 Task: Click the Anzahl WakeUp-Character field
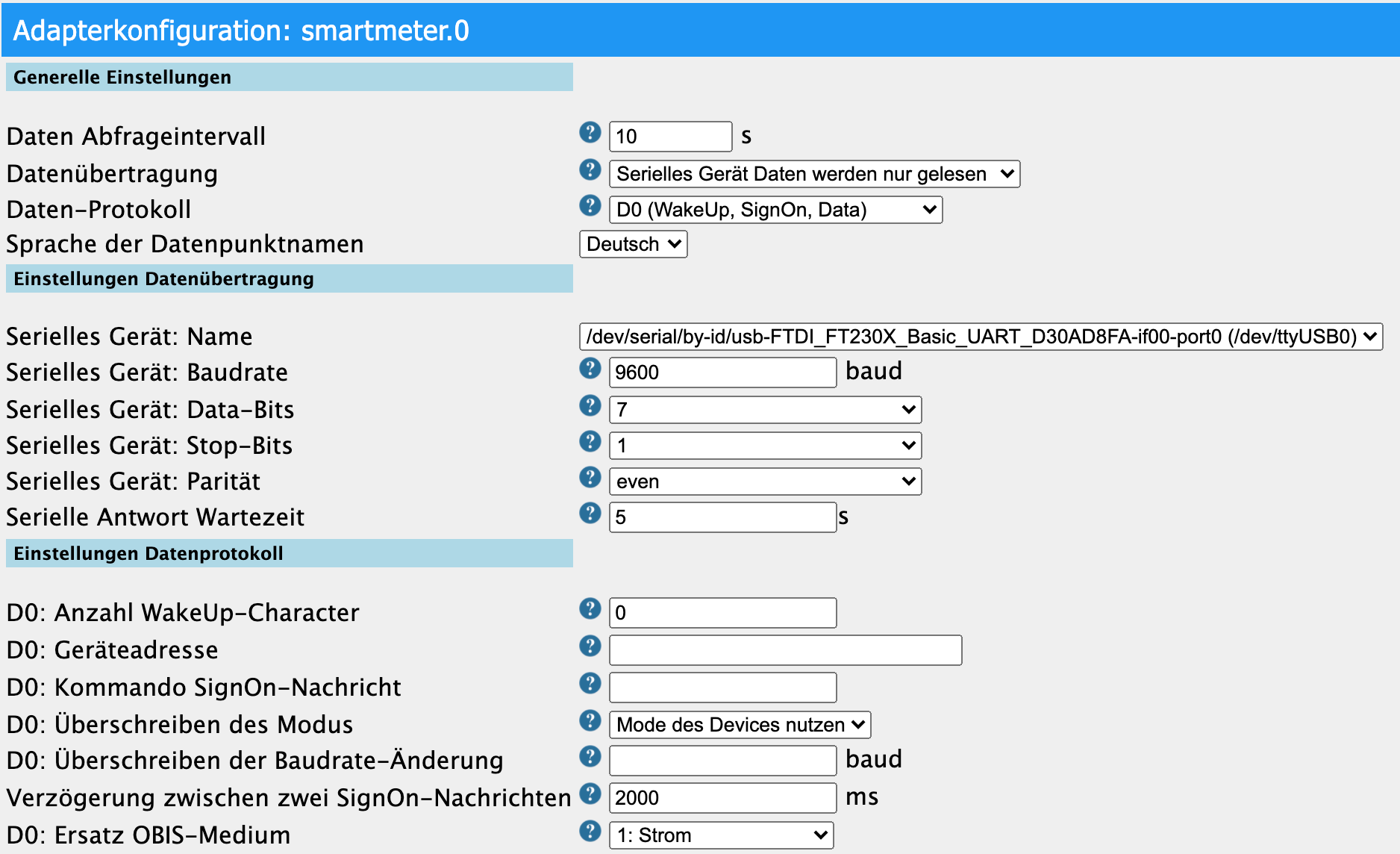[x=722, y=613]
